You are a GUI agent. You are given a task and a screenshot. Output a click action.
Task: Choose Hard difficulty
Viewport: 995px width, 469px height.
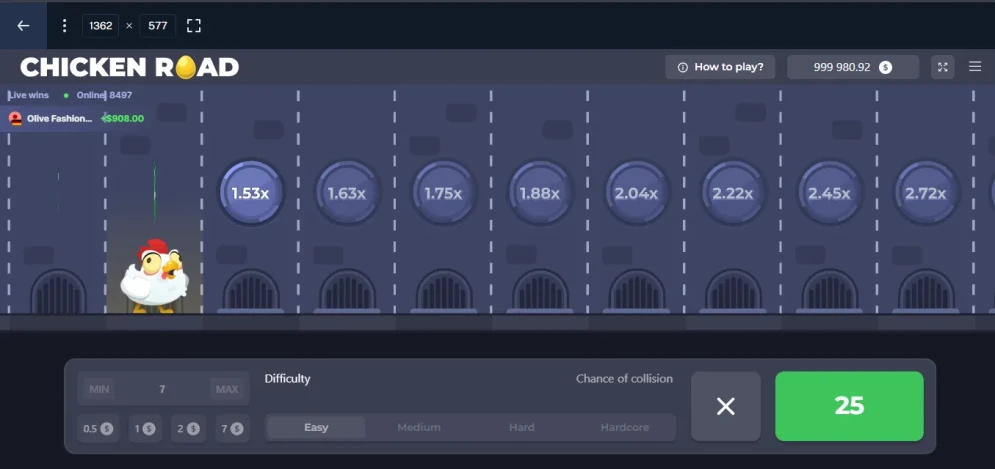(522, 427)
